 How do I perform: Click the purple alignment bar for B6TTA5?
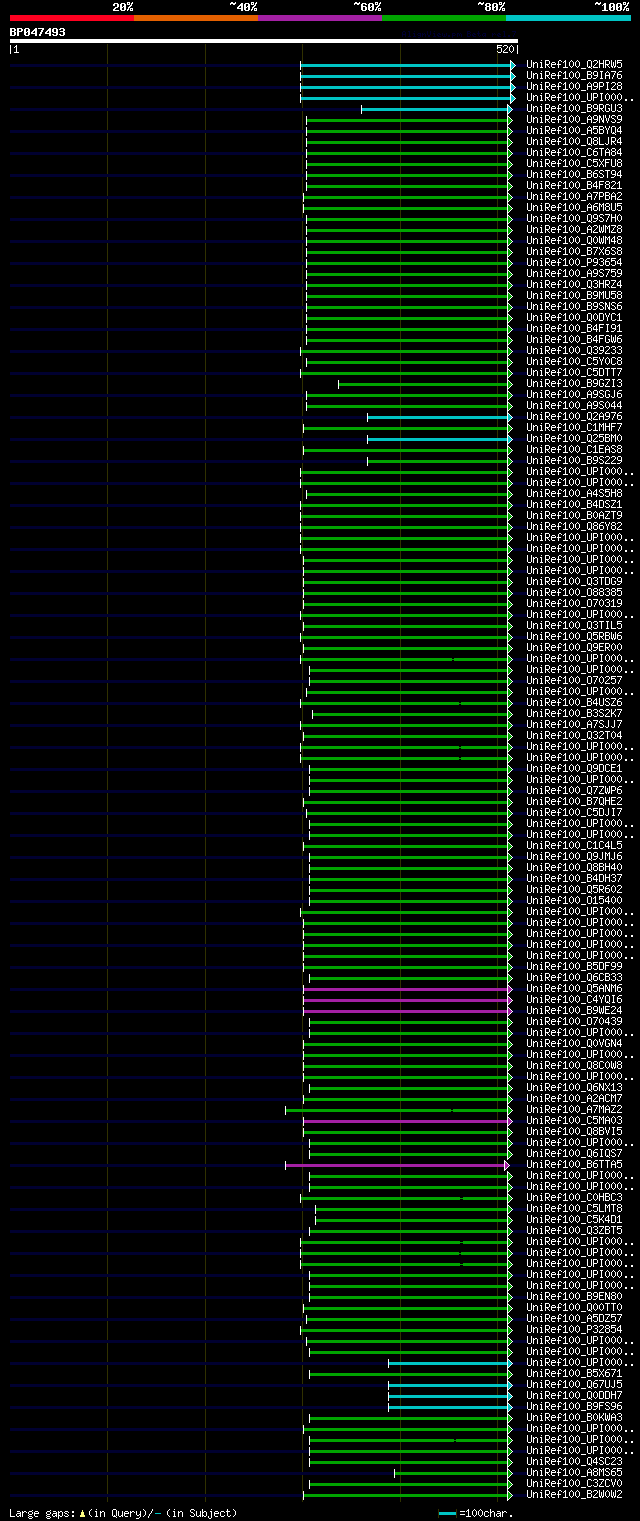tap(396, 1164)
